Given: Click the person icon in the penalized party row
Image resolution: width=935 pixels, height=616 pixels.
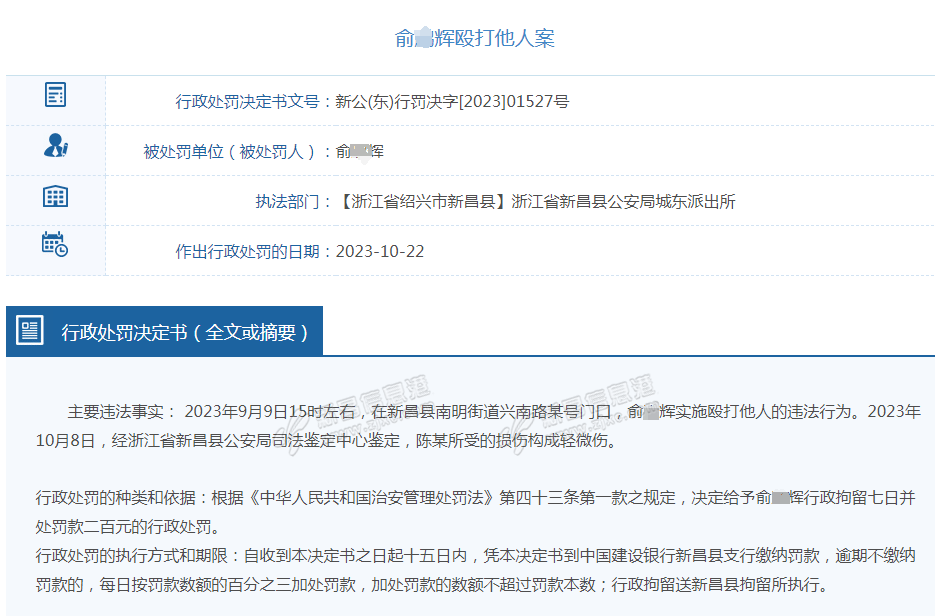Looking at the screenshot, I should 55,146.
